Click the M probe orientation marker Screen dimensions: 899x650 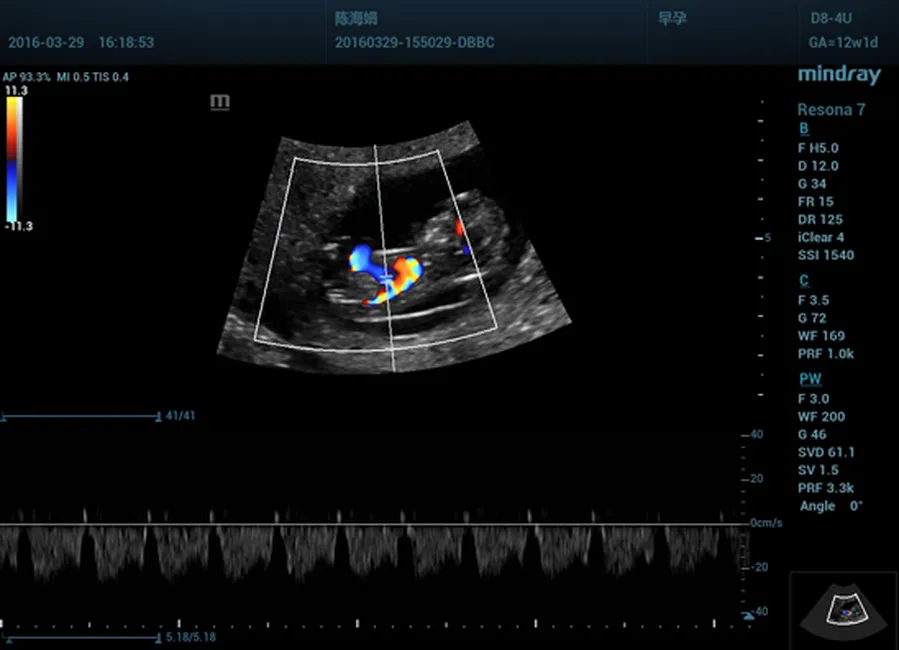pyautogui.click(x=221, y=101)
